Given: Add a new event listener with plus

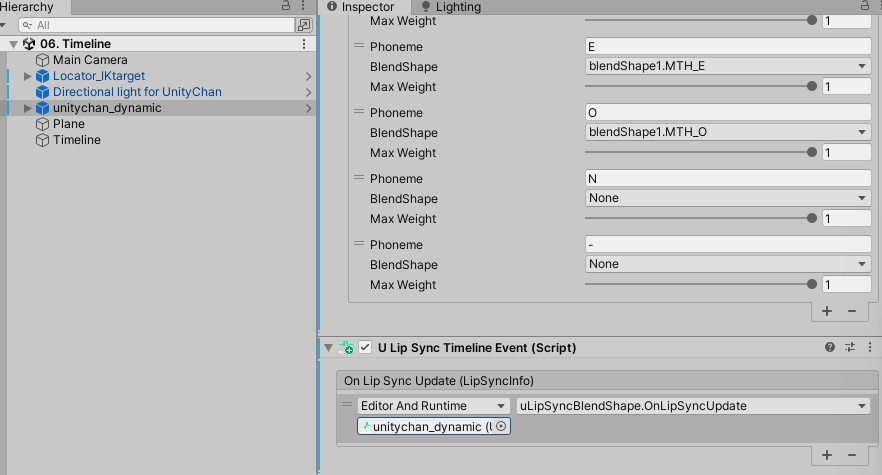Looking at the screenshot, I should [827, 455].
